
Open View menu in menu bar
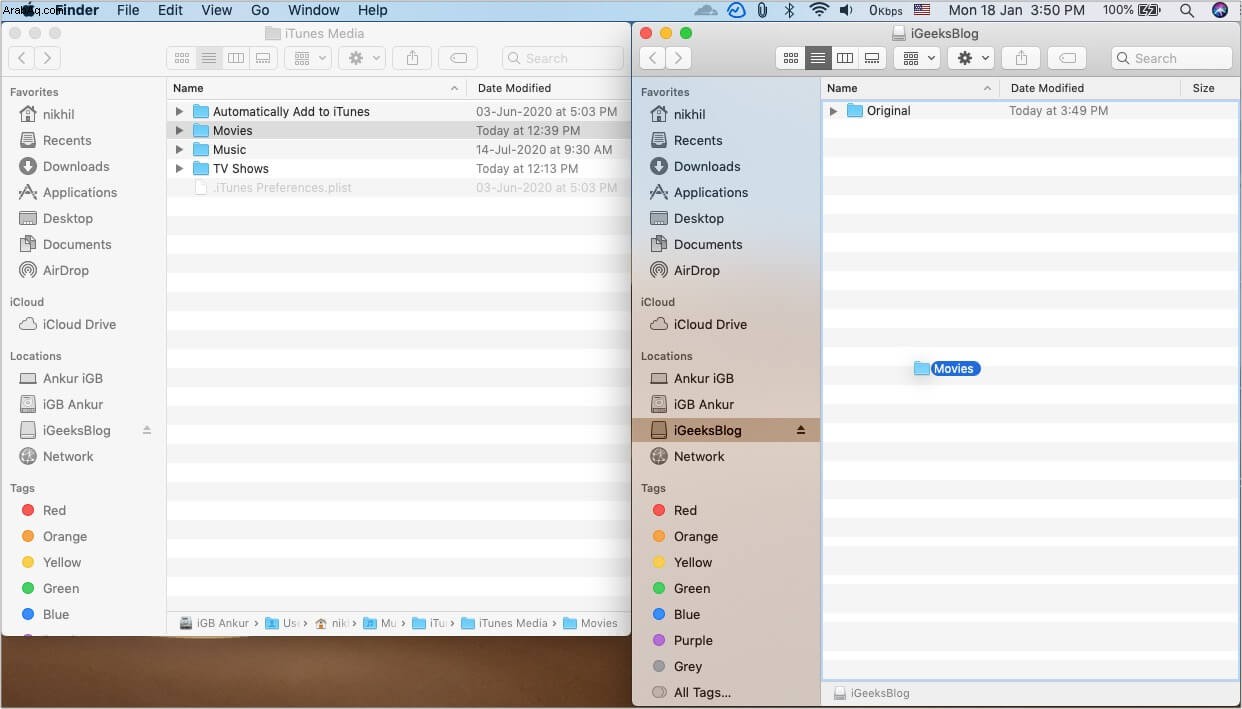pyautogui.click(x=217, y=10)
